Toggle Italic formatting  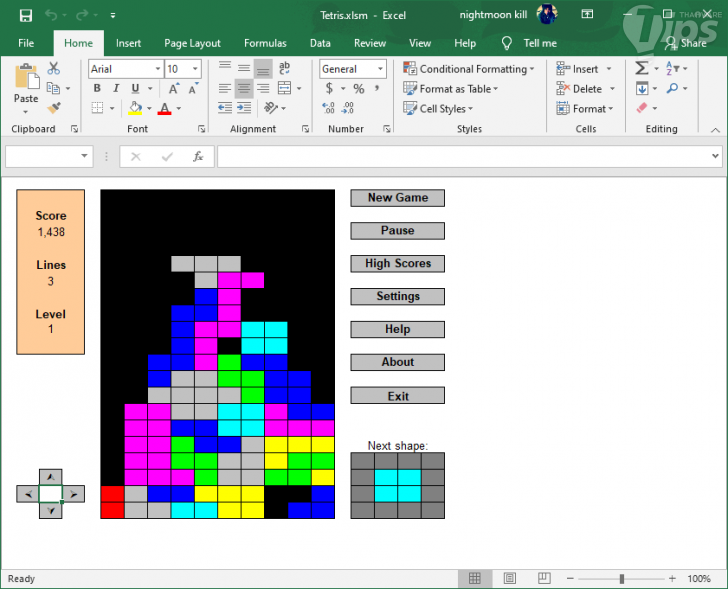coord(116,88)
